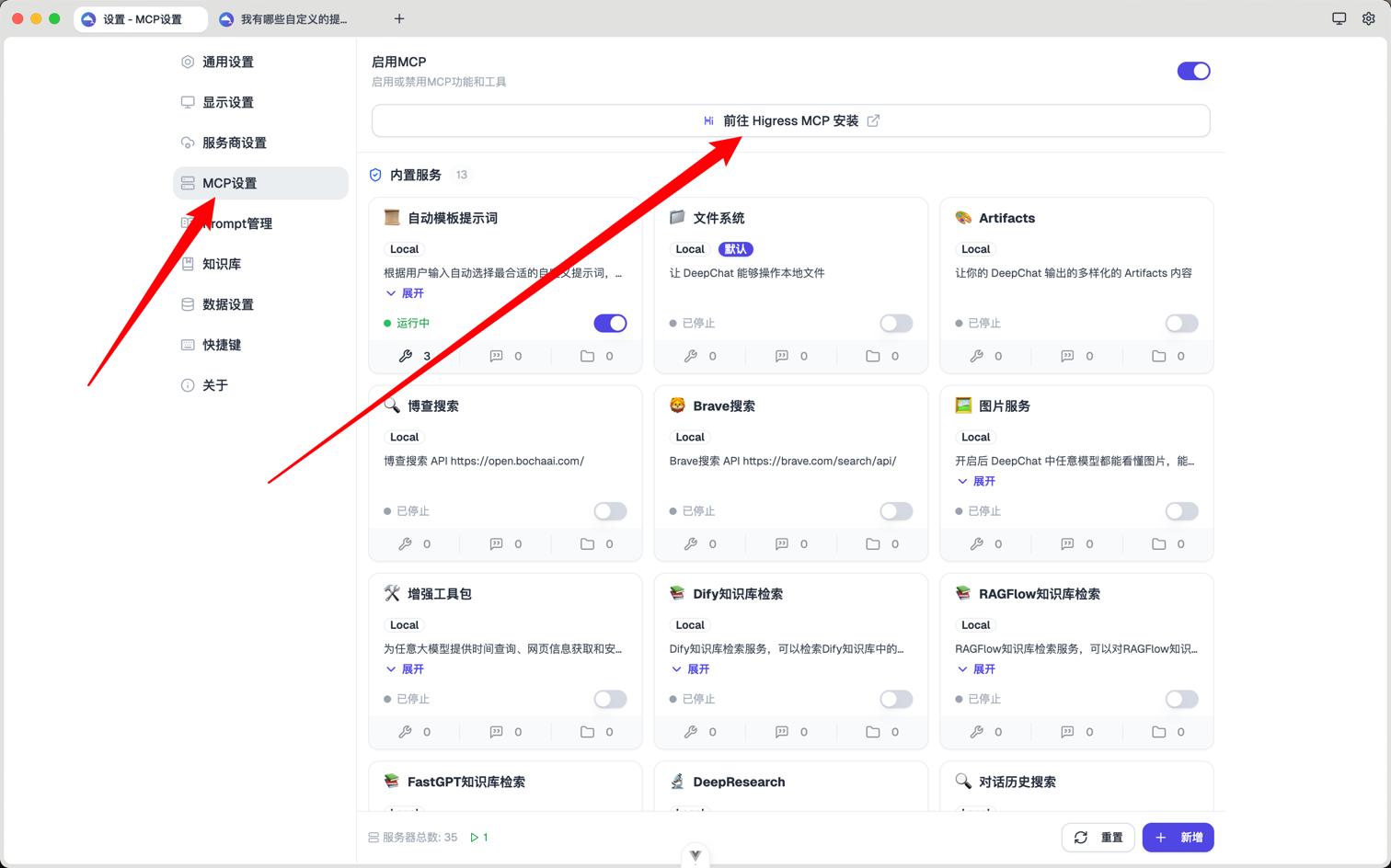Image resolution: width=1391 pixels, height=868 pixels.
Task: Click the microscope icon of DeepResearch
Action: point(678,782)
